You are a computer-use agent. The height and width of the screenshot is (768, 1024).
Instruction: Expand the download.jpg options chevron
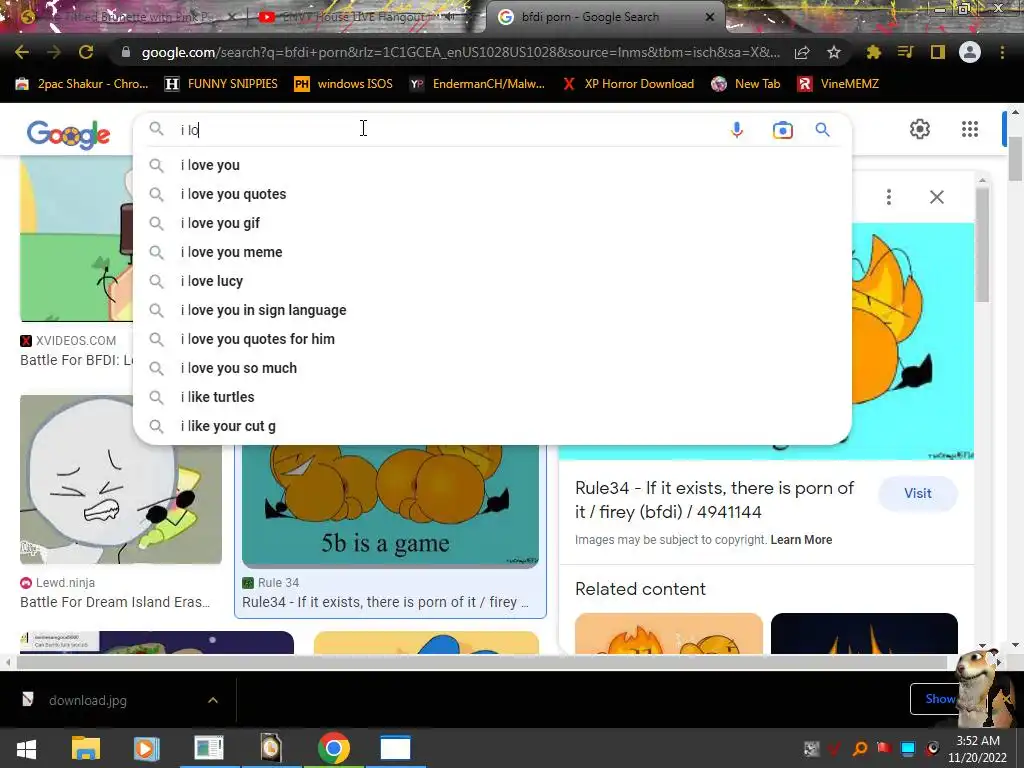(213, 700)
